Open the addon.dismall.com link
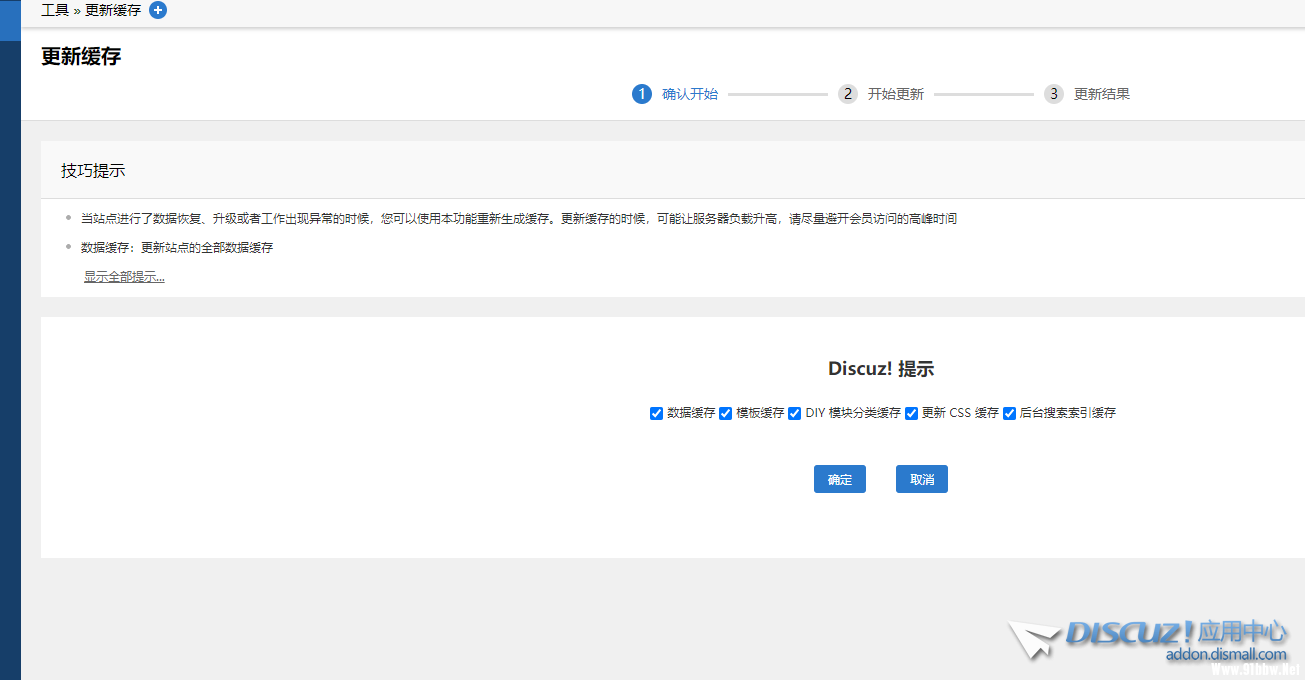 coord(1226,654)
